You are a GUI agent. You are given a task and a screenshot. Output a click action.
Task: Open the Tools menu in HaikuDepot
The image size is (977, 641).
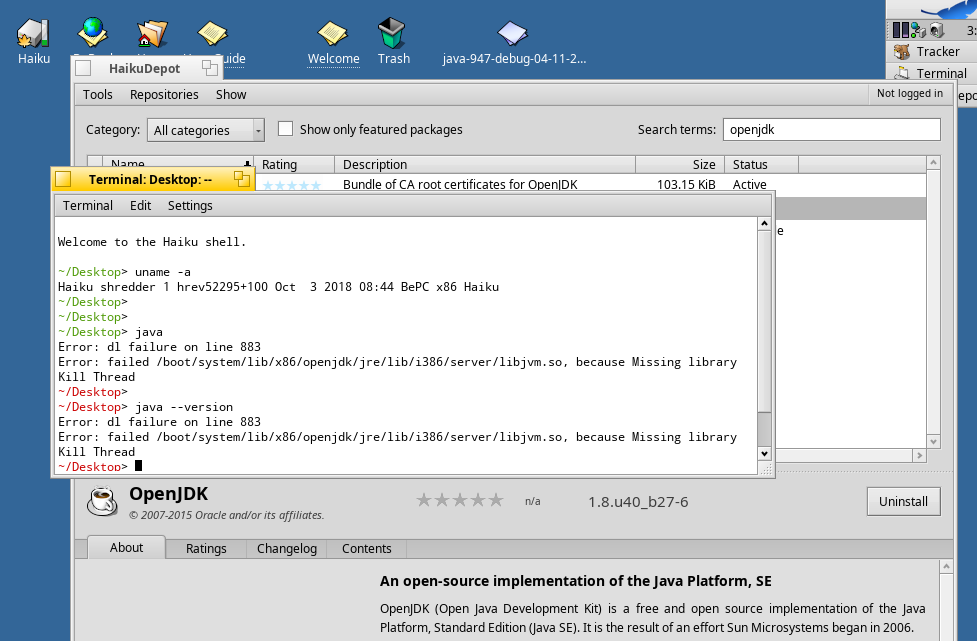coord(98,95)
